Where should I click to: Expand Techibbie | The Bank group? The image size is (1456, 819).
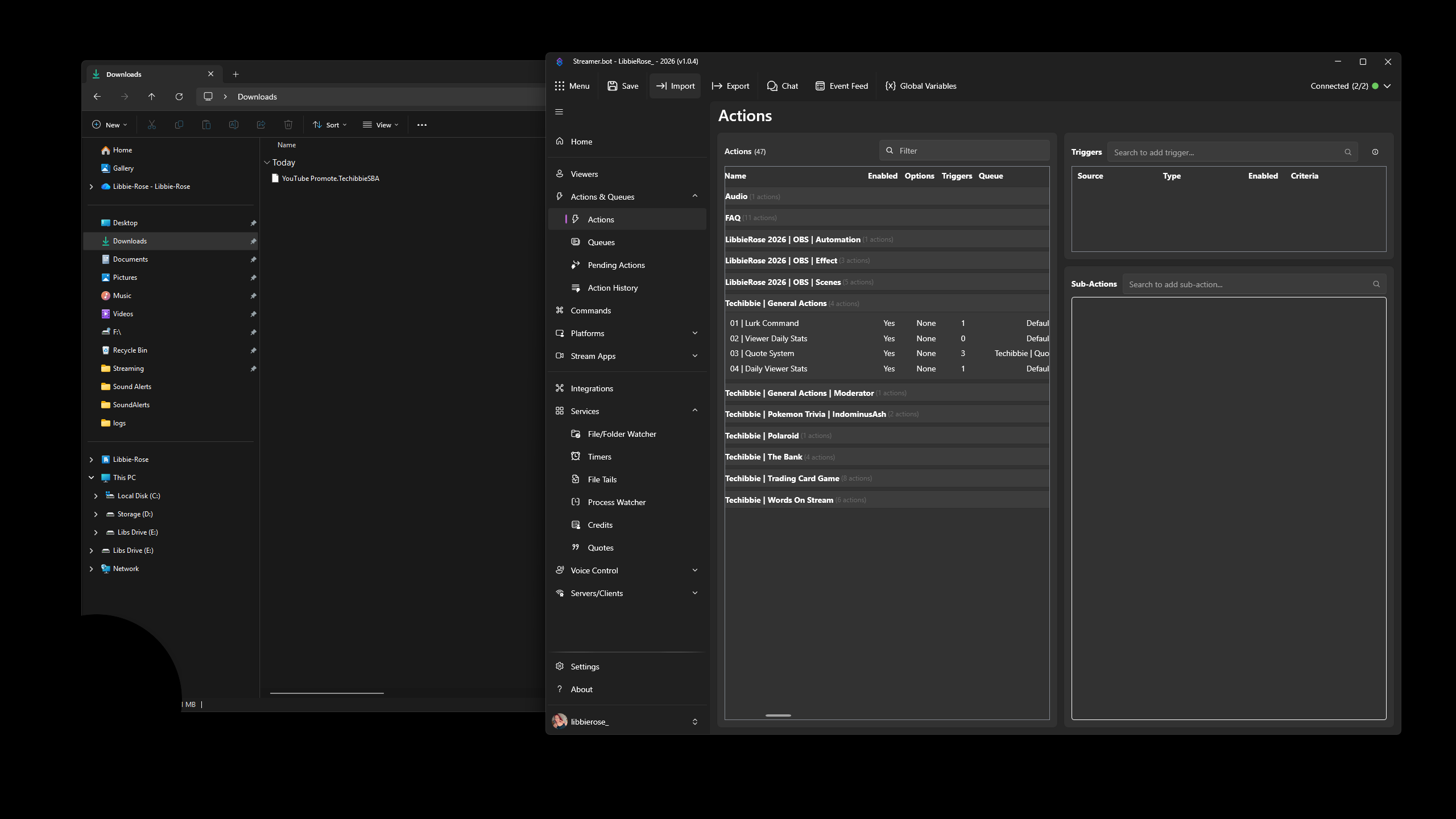point(887,457)
